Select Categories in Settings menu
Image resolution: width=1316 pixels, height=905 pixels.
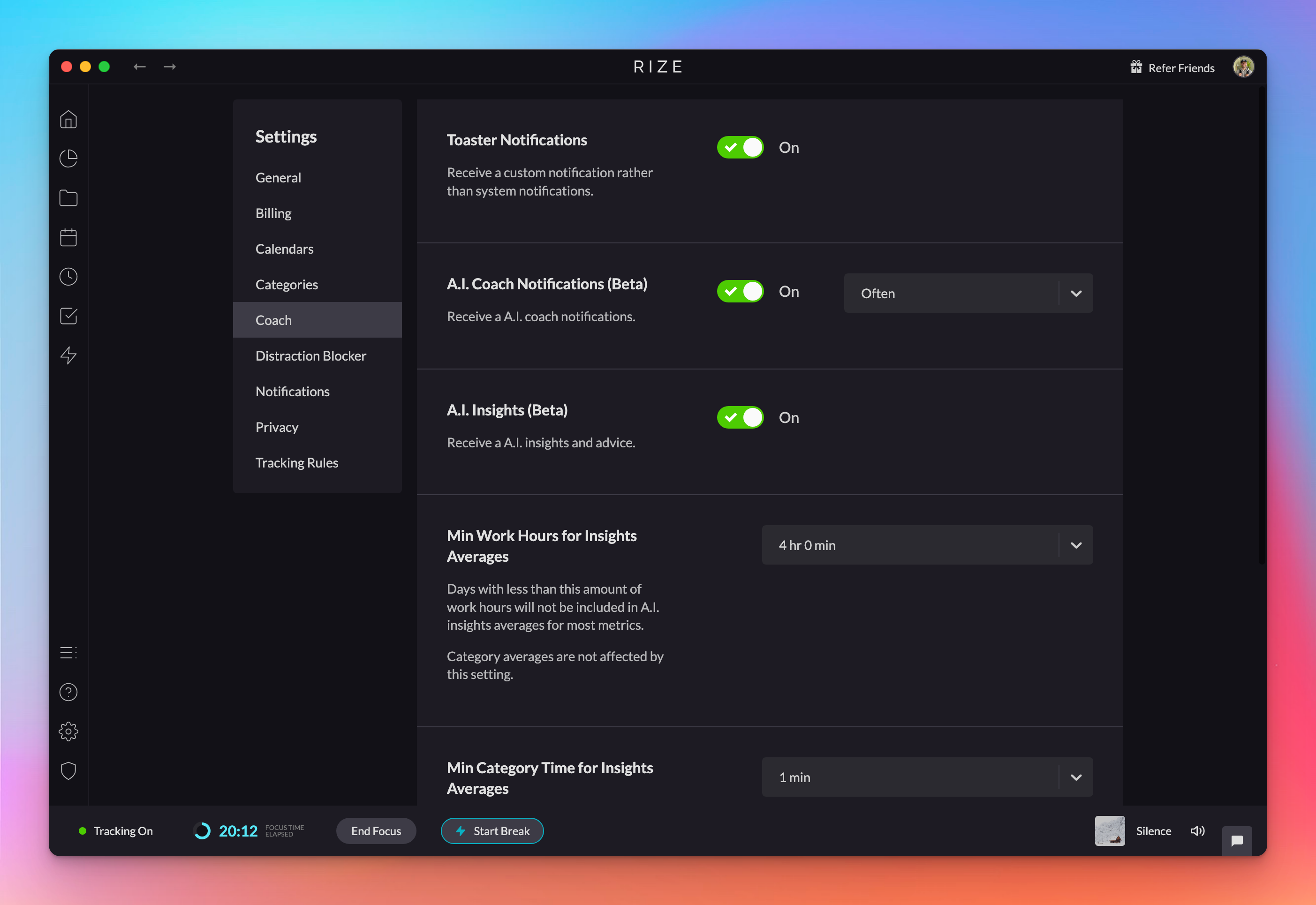(317, 285)
